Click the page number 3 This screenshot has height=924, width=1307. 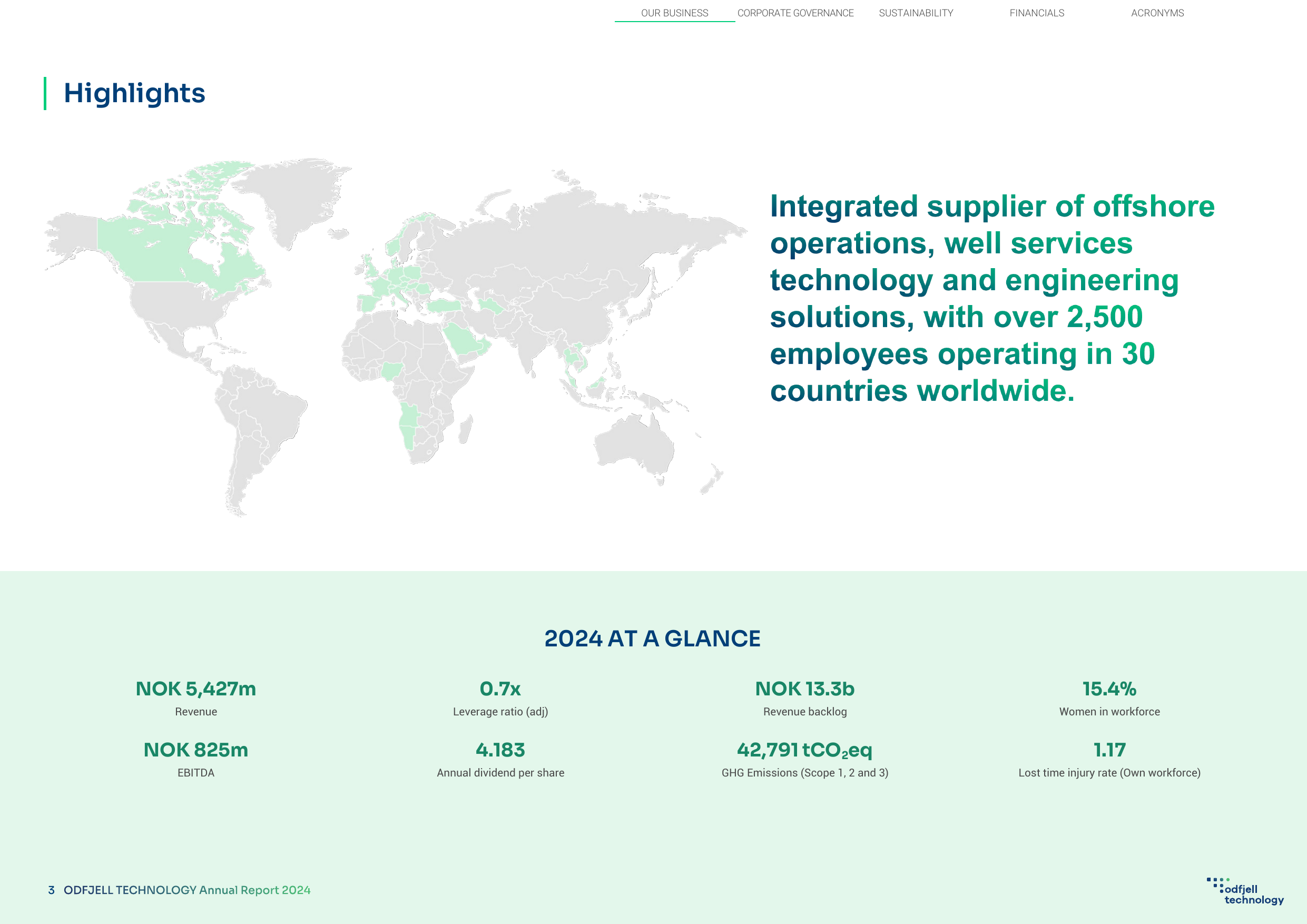pos(51,890)
